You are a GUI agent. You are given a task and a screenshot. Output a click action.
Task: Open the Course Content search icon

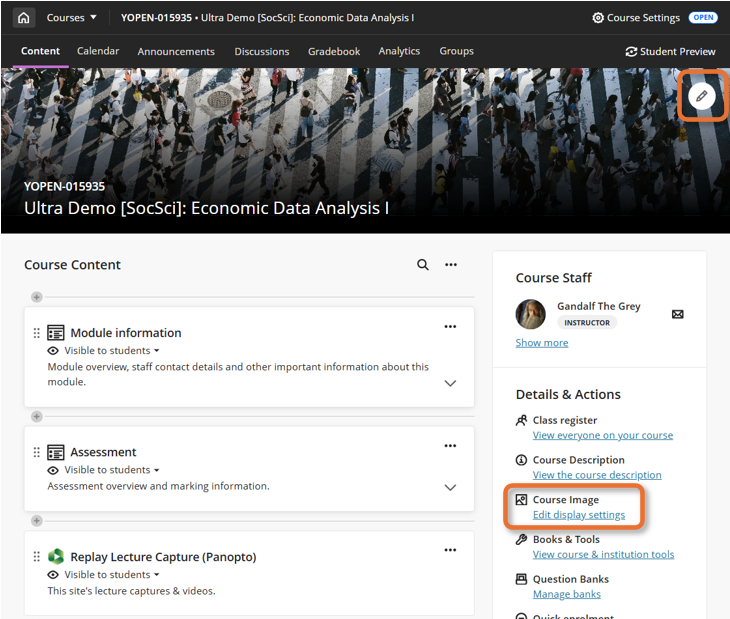[x=423, y=265]
